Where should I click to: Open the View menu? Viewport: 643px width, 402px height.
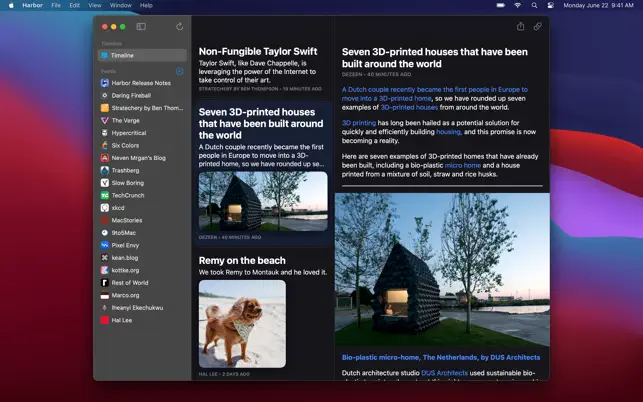click(95, 5)
